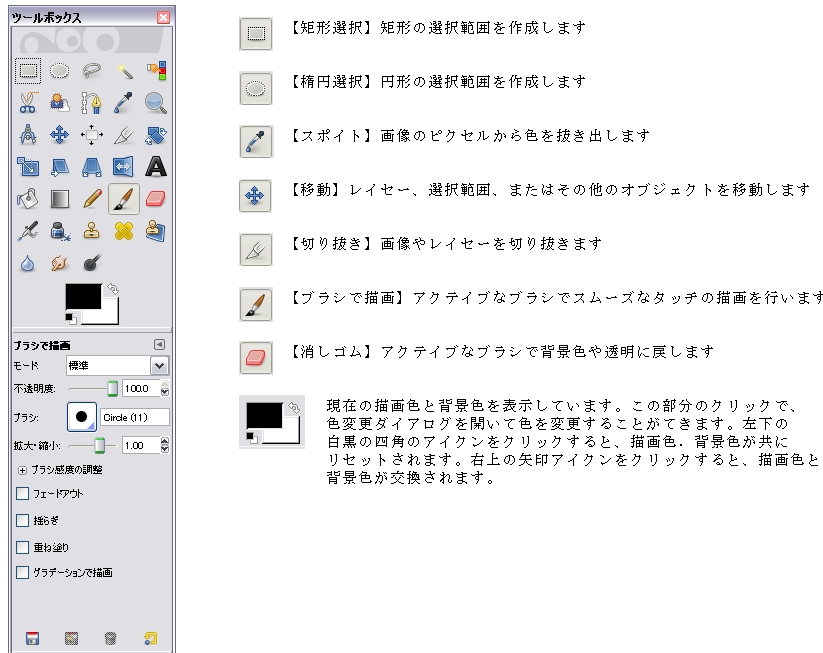This screenshot has height=653, width=823.
Task: Enable the グラデーションで描画 checkbox
Action: coord(23,573)
